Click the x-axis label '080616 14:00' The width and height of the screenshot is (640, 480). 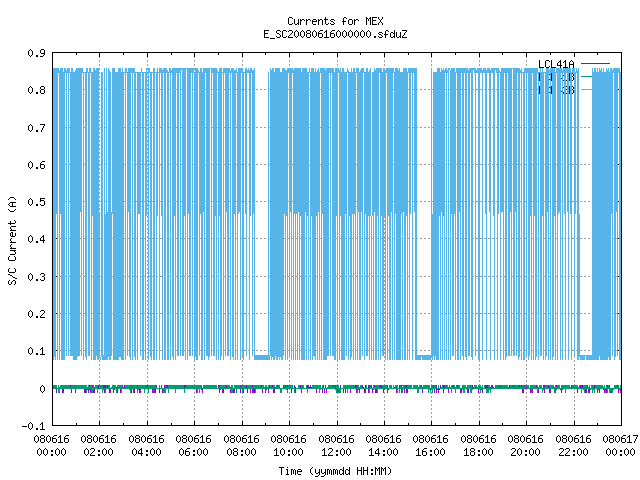pyautogui.click(x=384, y=446)
